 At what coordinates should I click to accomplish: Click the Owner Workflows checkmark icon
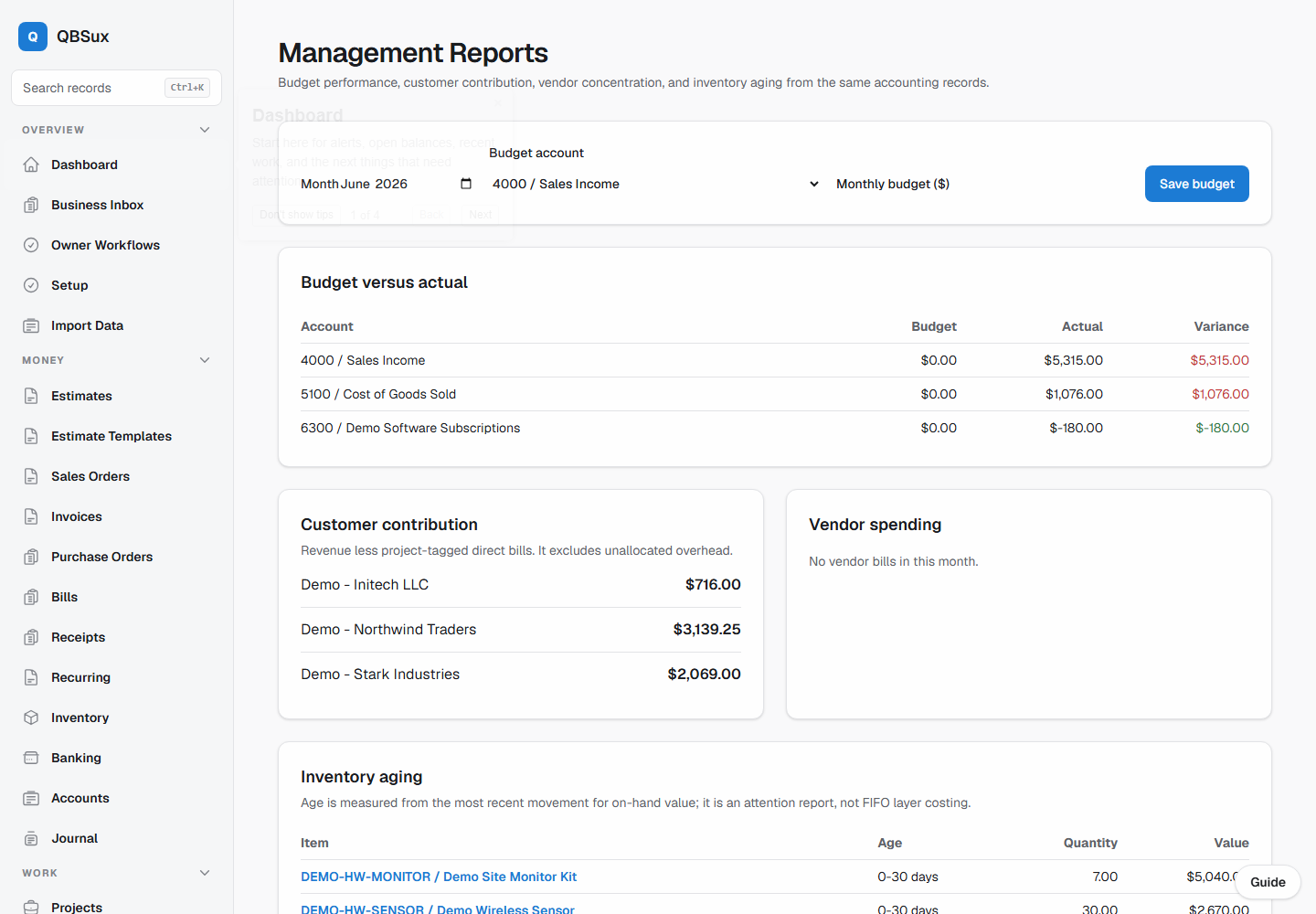point(31,245)
